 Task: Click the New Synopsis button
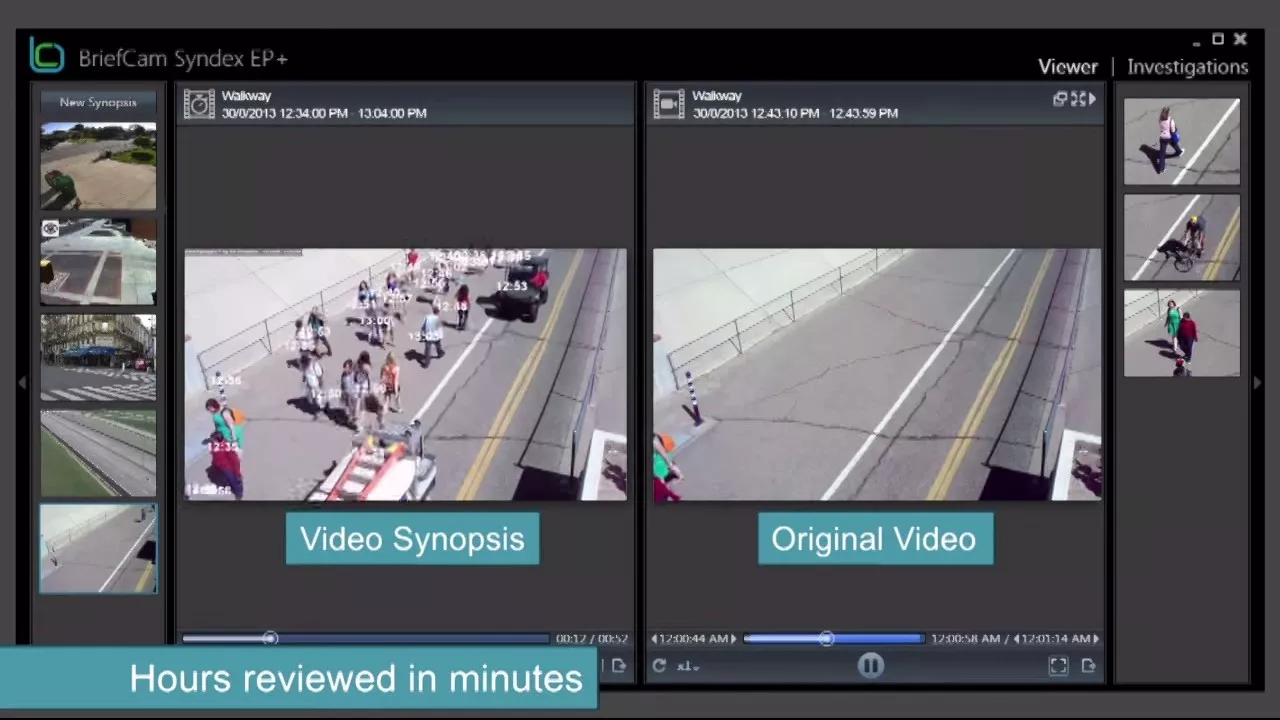98,102
